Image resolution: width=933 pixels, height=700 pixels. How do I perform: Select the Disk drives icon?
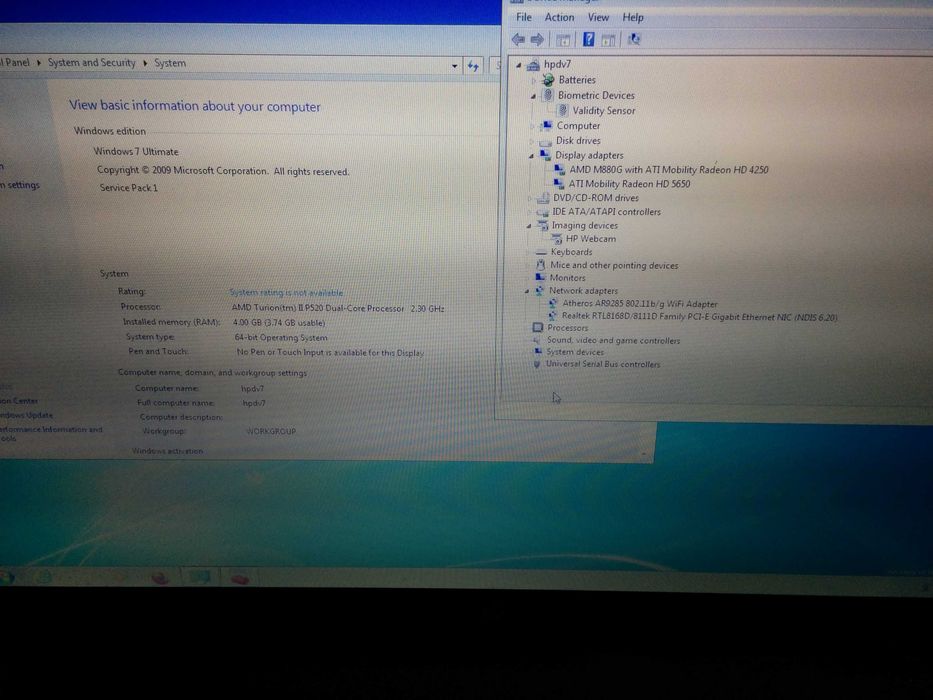point(545,142)
